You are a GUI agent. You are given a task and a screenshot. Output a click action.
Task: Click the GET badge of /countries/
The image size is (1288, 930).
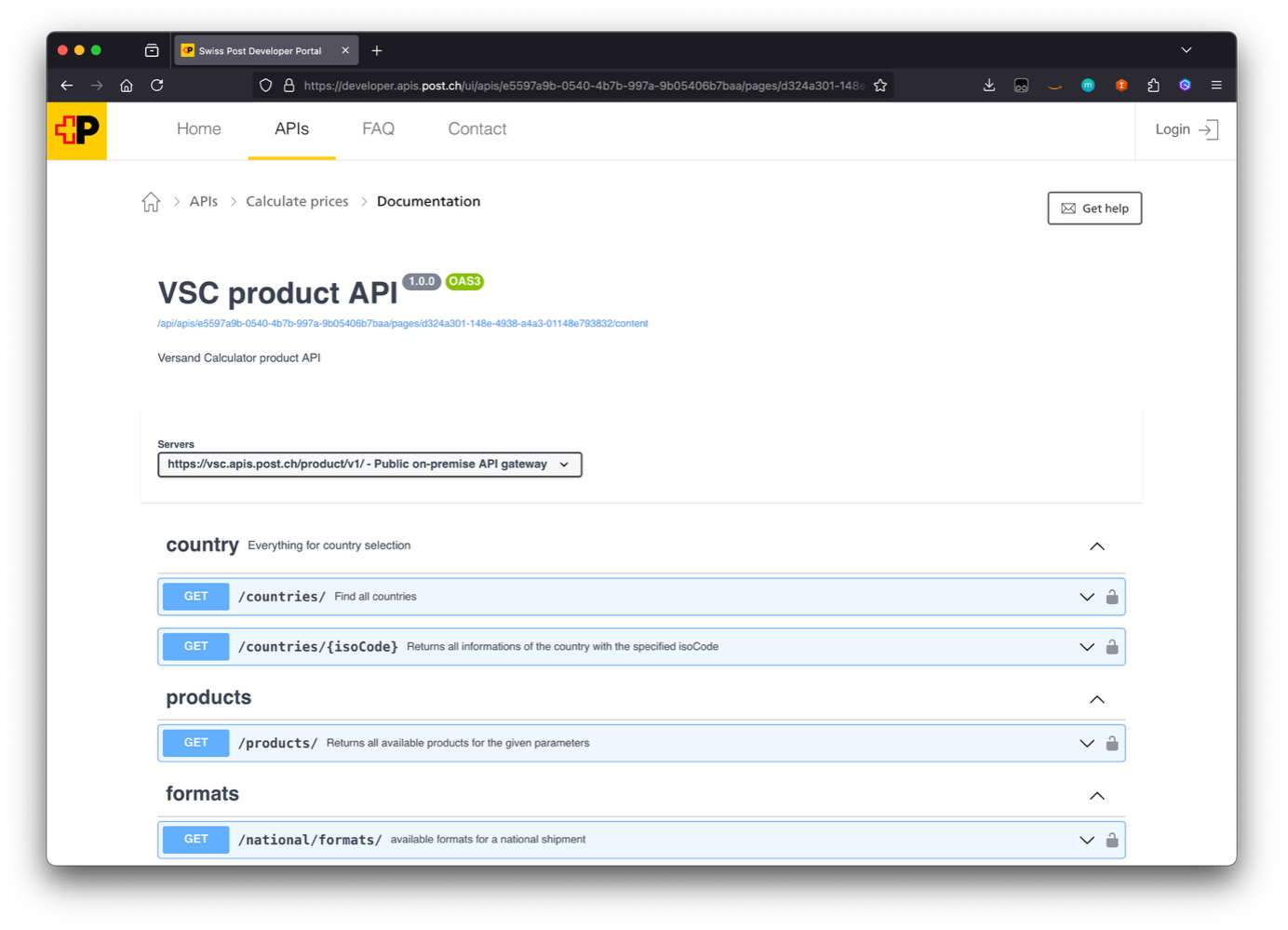(195, 597)
